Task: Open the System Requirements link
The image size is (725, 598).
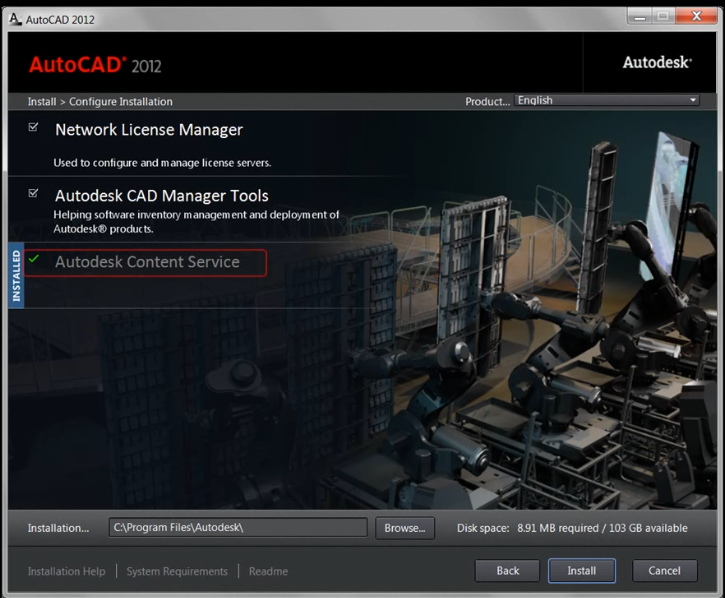Action: point(177,572)
